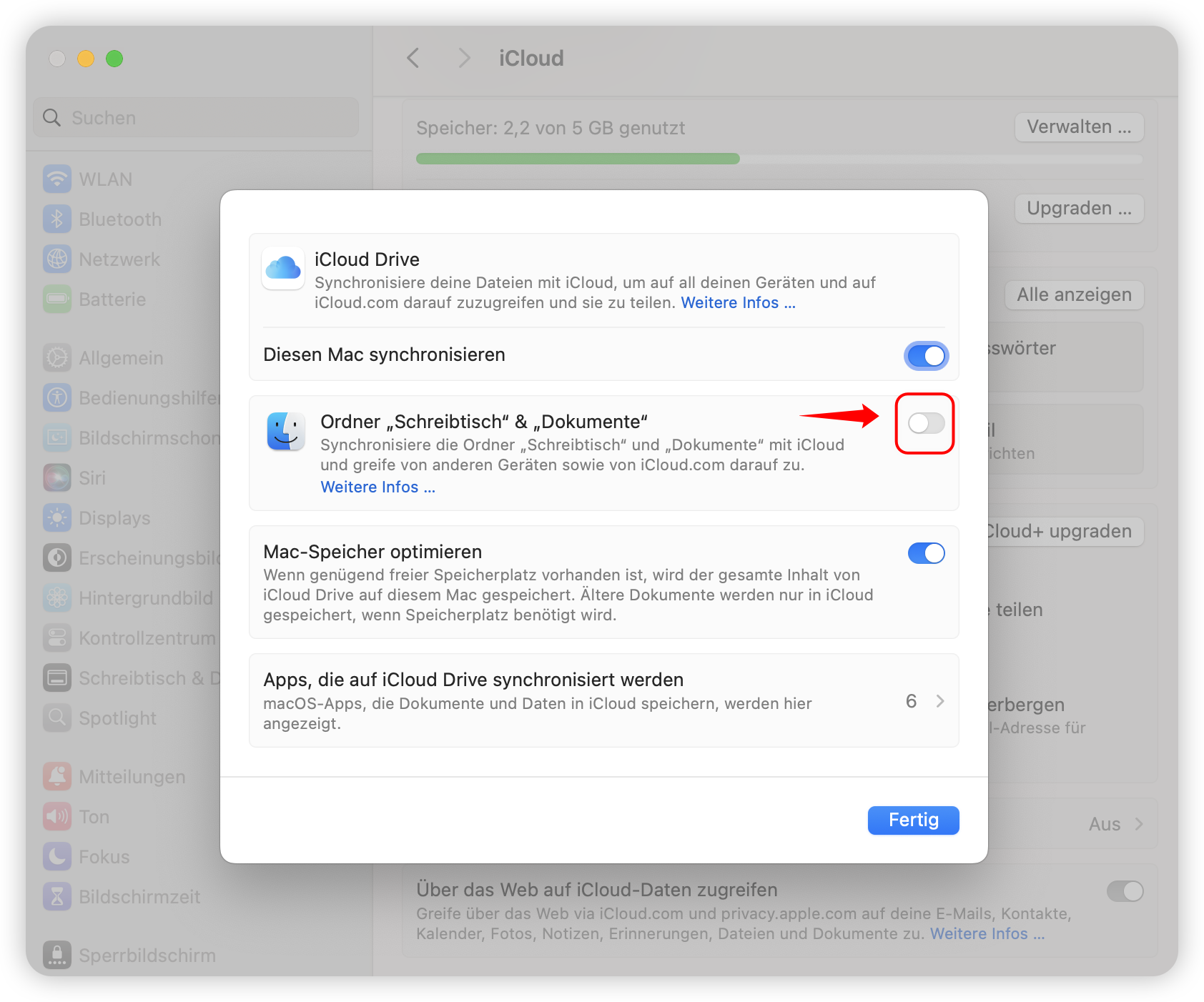Click the Mitteilungen bell icon
This screenshot has width=1204, height=1002.
click(x=57, y=776)
